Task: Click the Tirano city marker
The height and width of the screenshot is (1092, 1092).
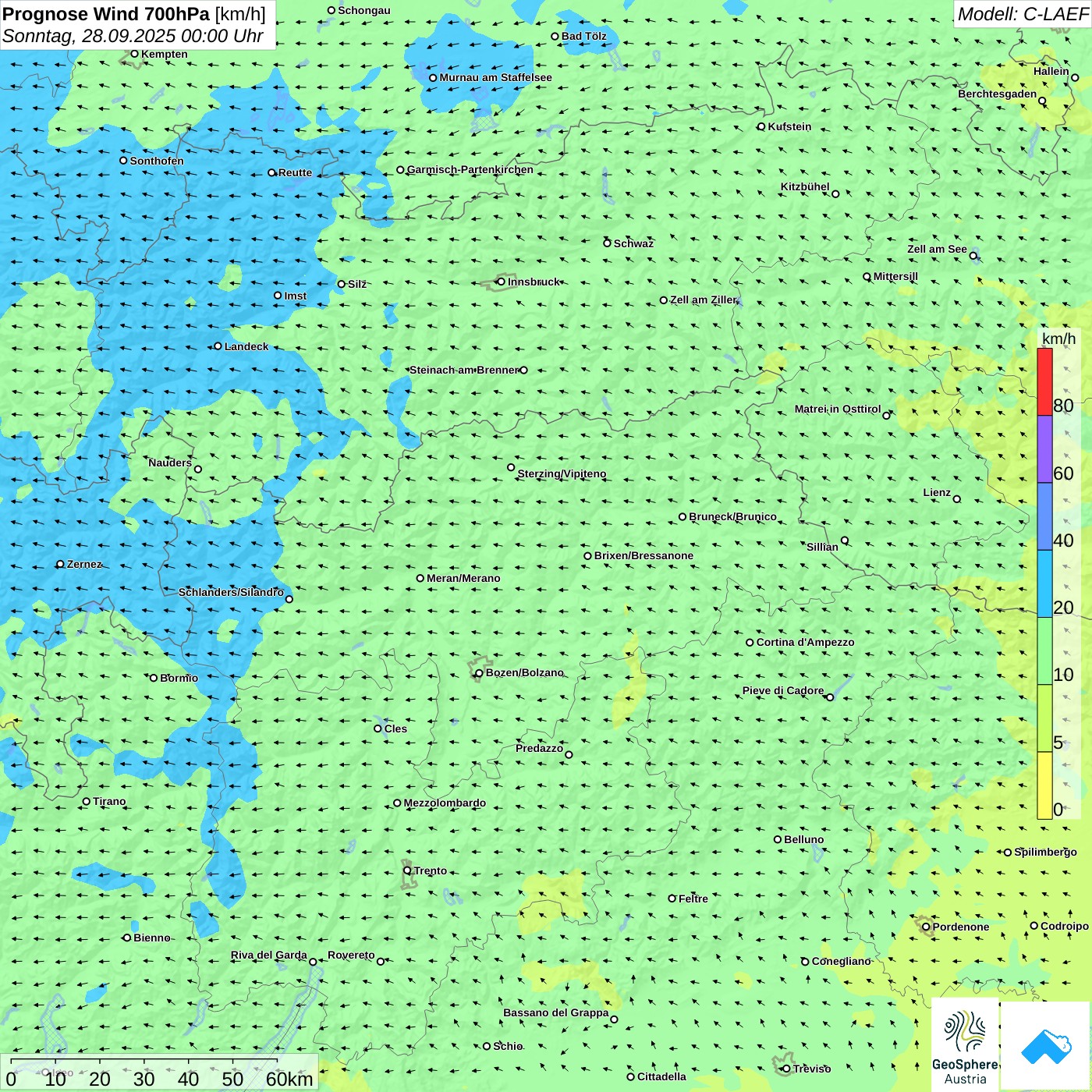Action: [x=87, y=801]
